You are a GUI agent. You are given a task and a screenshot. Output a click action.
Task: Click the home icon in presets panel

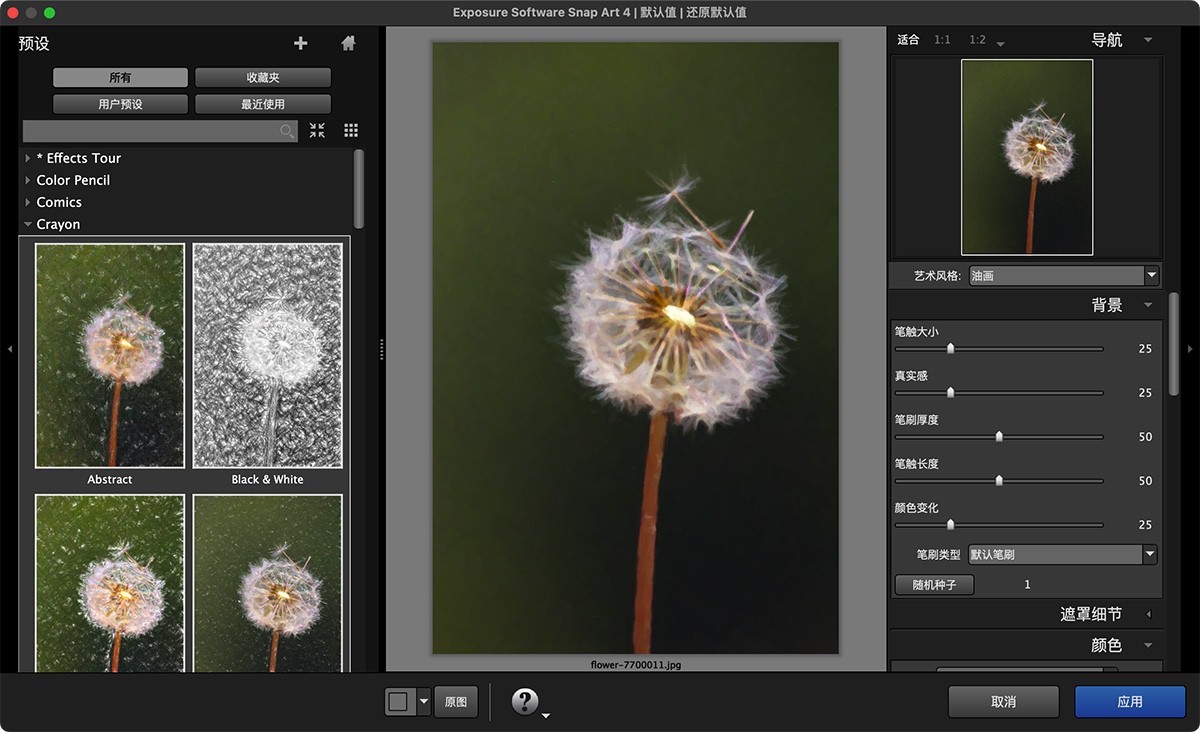coord(348,43)
